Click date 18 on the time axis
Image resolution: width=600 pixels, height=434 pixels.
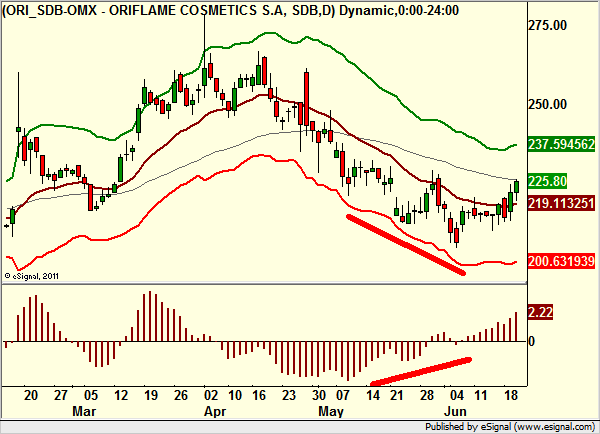pyautogui.click(x=510, y=395)
